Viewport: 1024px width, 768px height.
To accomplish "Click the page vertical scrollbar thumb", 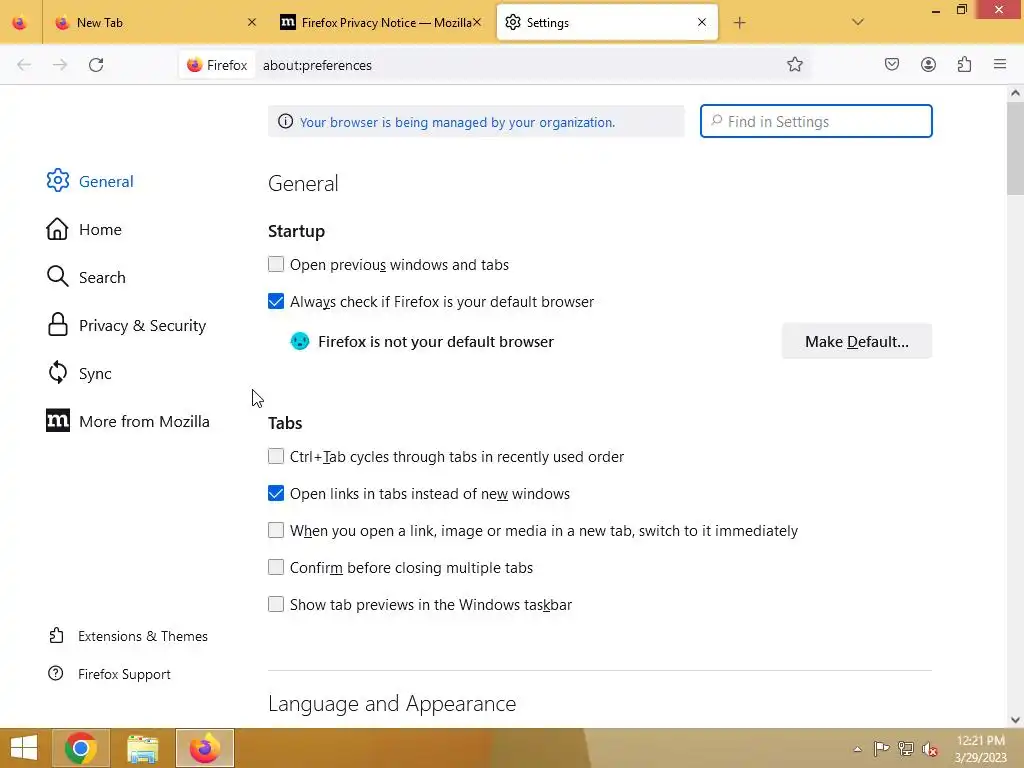I will click(1015, 149).
